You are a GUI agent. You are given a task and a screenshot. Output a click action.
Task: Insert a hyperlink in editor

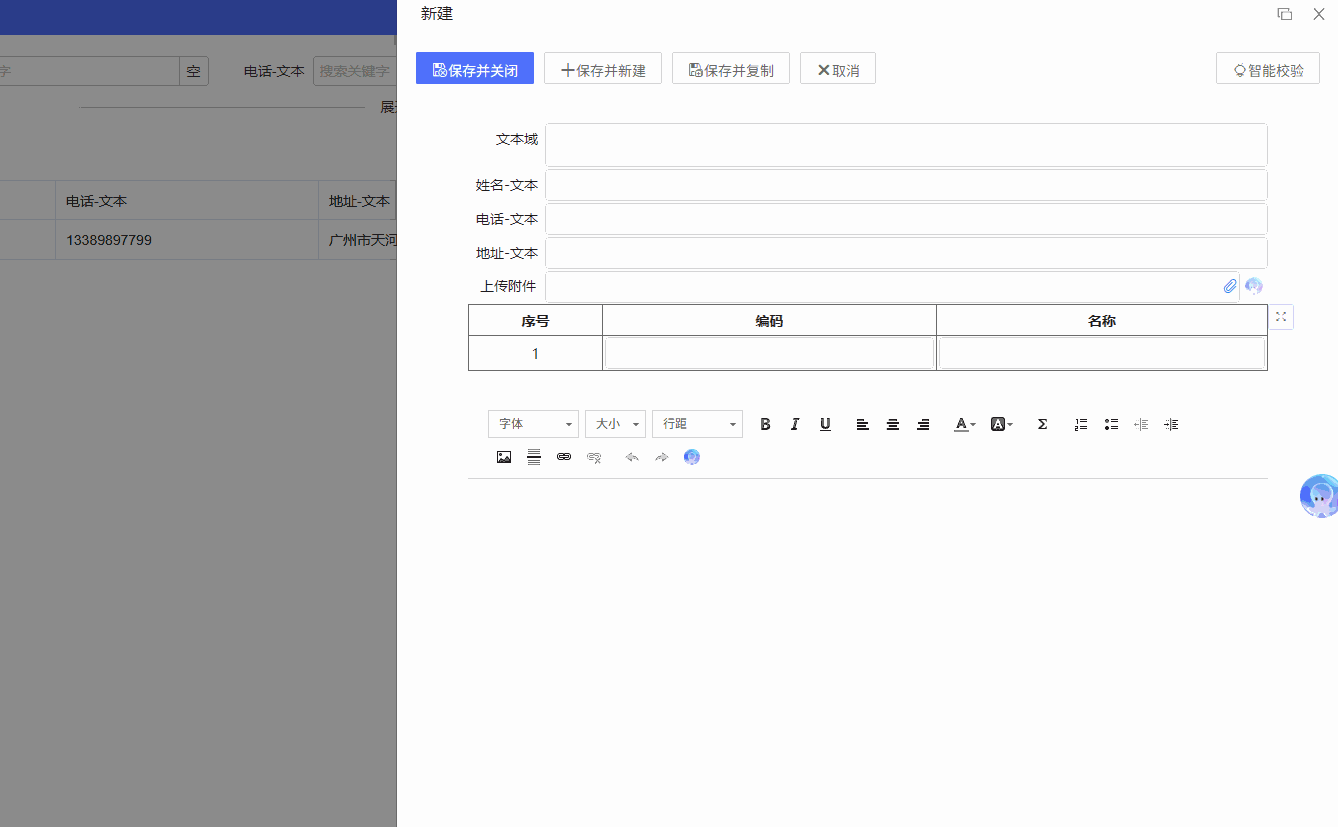(564, 457)
